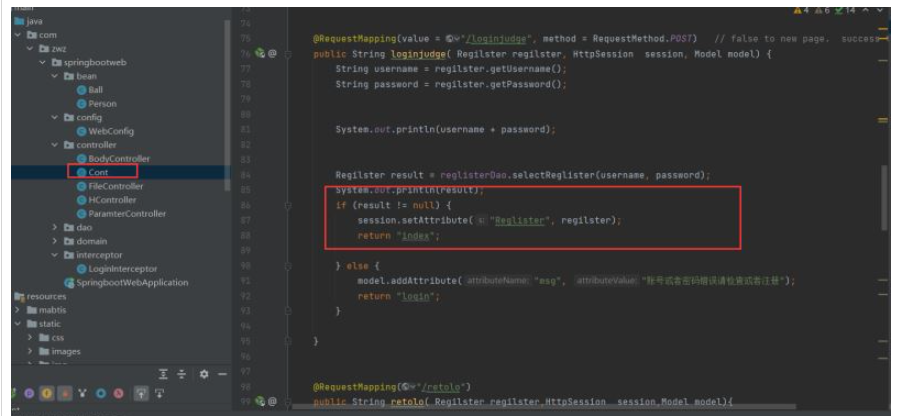Click the editor vertical scrollbar thumb

(883, 196)
